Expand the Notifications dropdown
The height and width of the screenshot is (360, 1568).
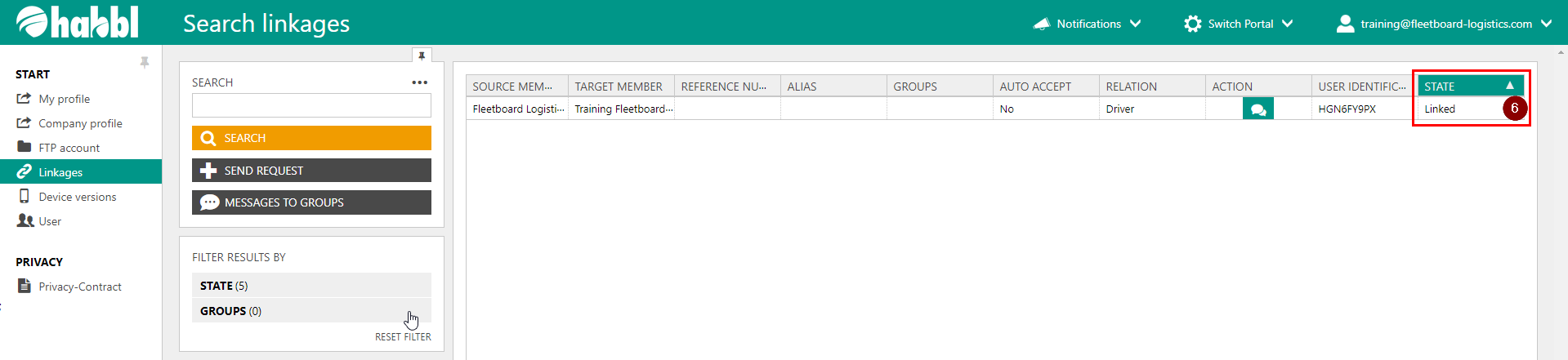(x=1135, y=24)
